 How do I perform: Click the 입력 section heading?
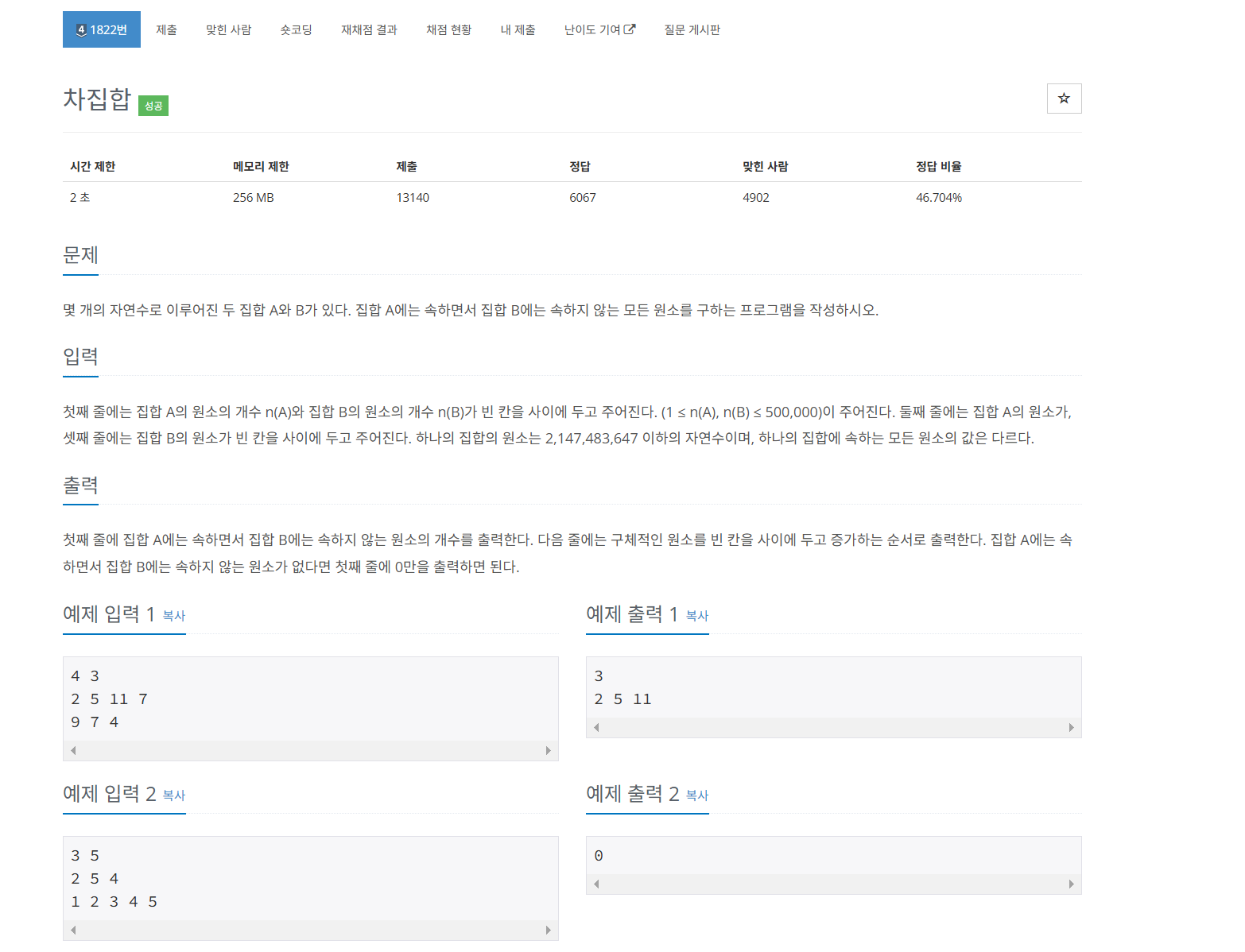pyautogui.click(x=80, y=356)
